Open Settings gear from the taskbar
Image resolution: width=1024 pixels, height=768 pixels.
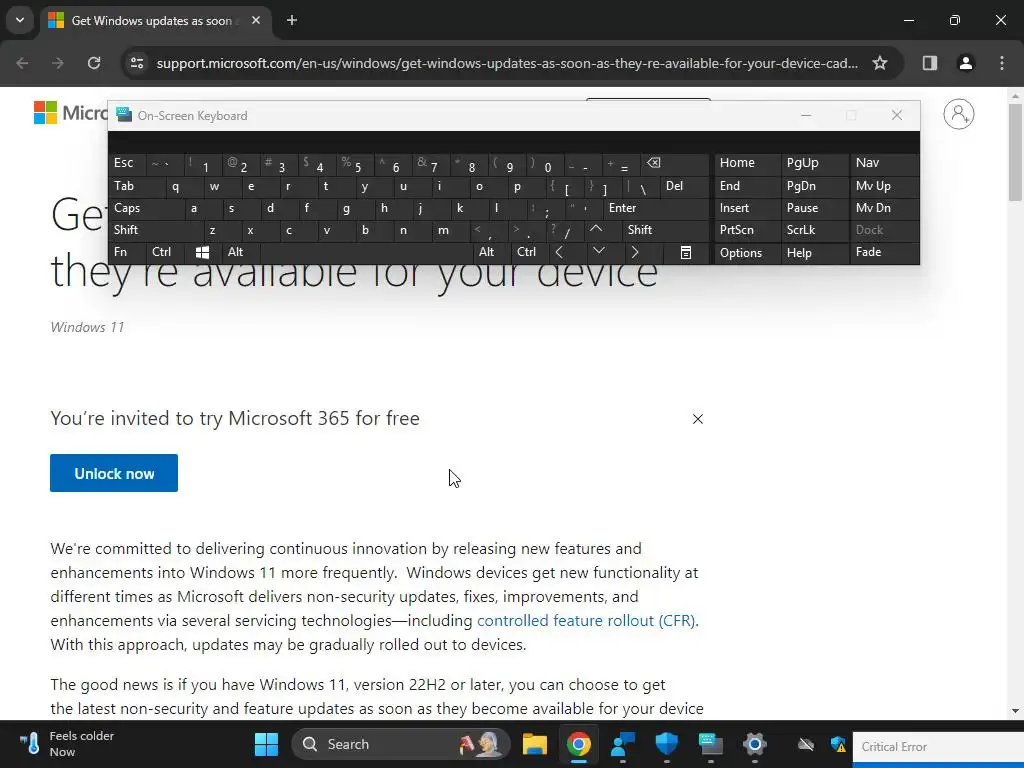754,744
